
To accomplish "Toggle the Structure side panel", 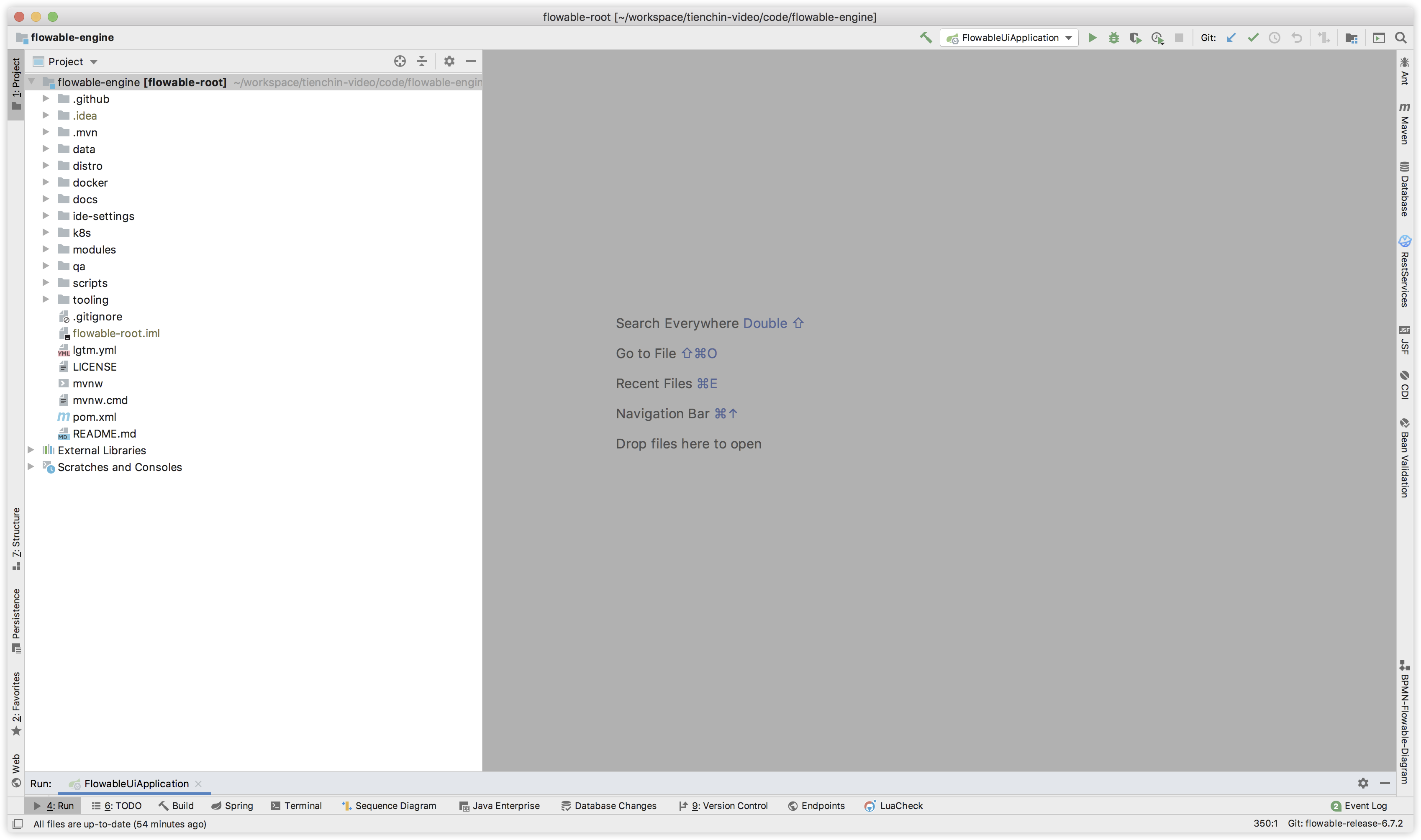I will click(16, 538).
